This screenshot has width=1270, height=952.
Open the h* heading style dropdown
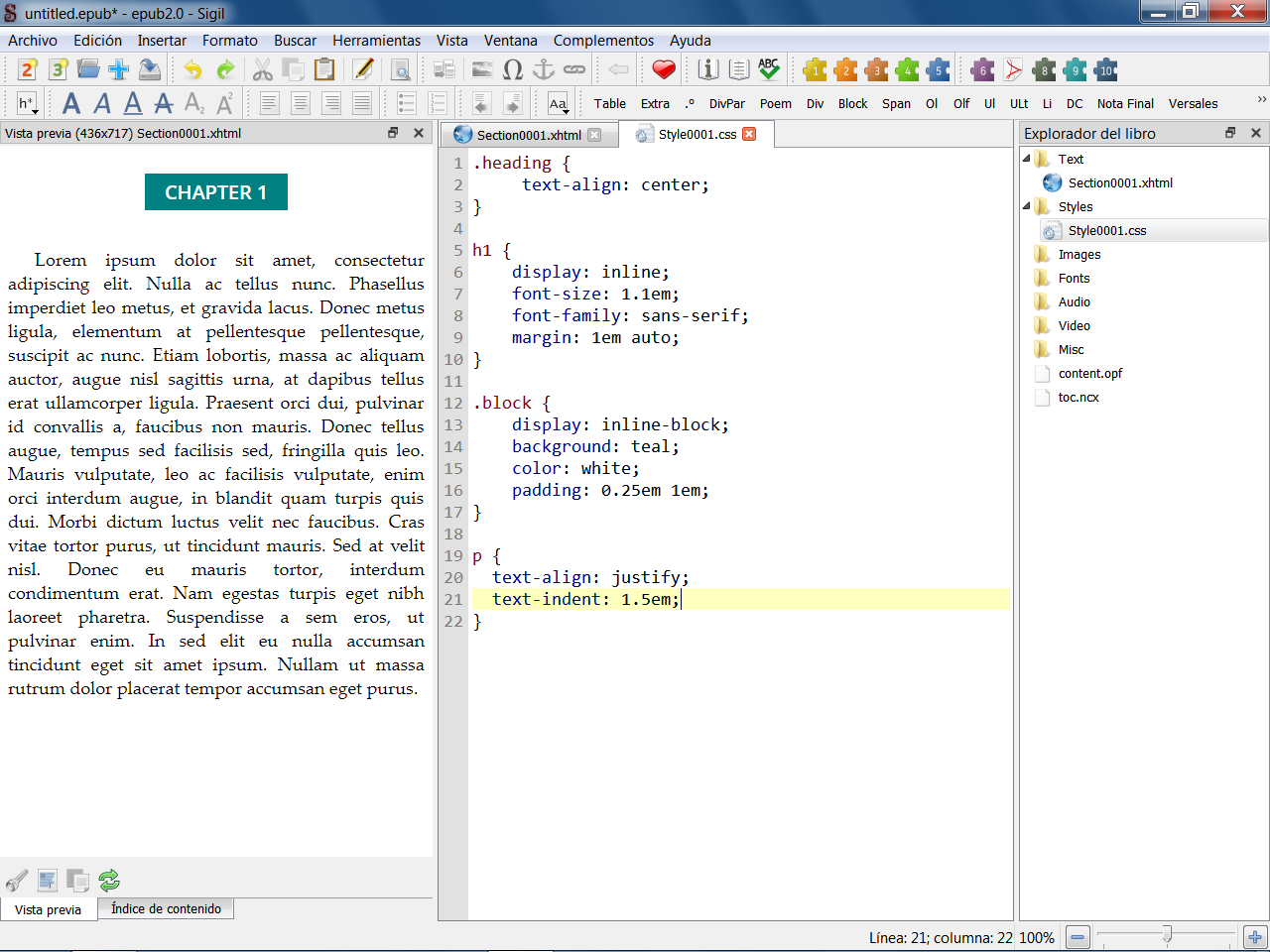click(x=27, y=103)
